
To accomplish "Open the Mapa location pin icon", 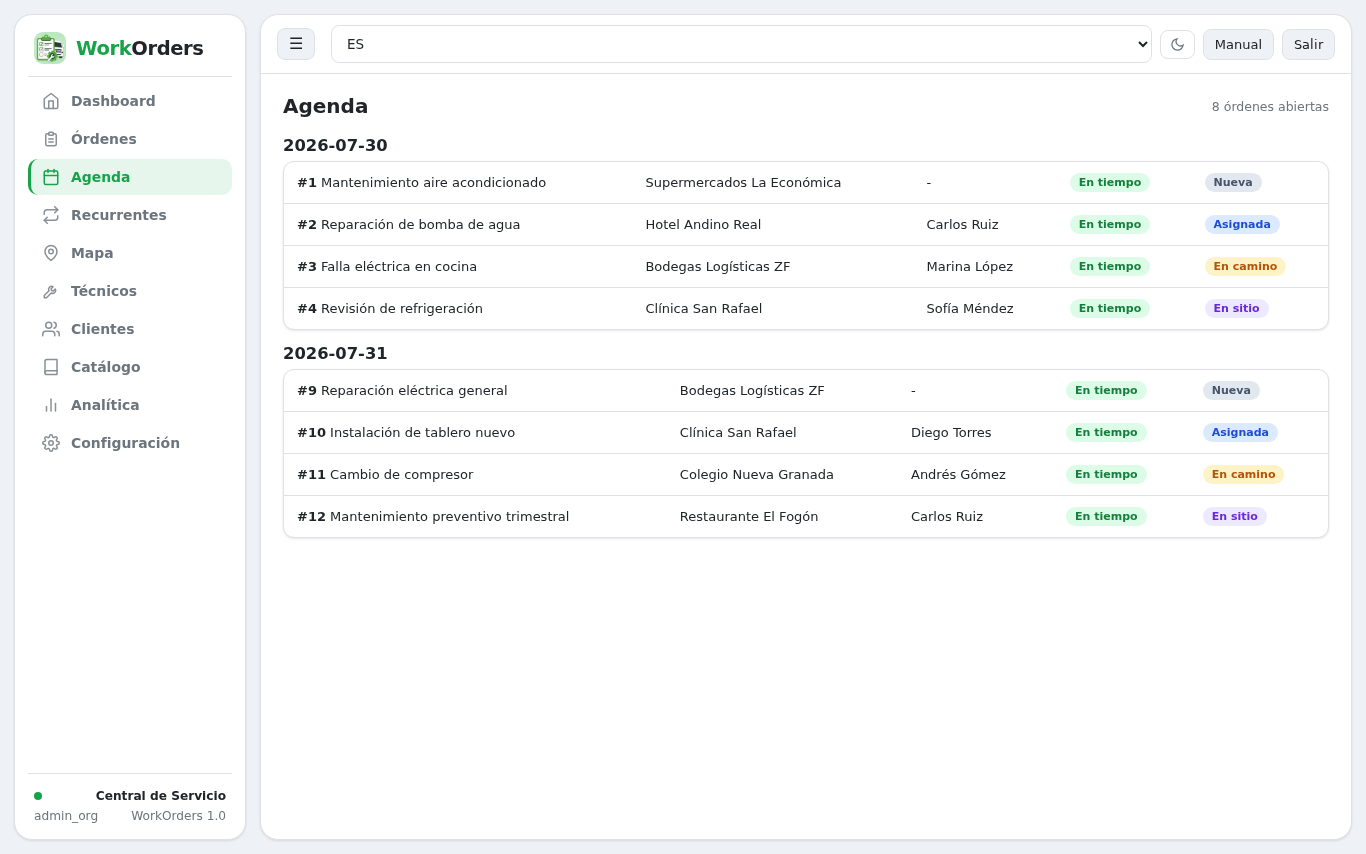I will pos(51,253).
